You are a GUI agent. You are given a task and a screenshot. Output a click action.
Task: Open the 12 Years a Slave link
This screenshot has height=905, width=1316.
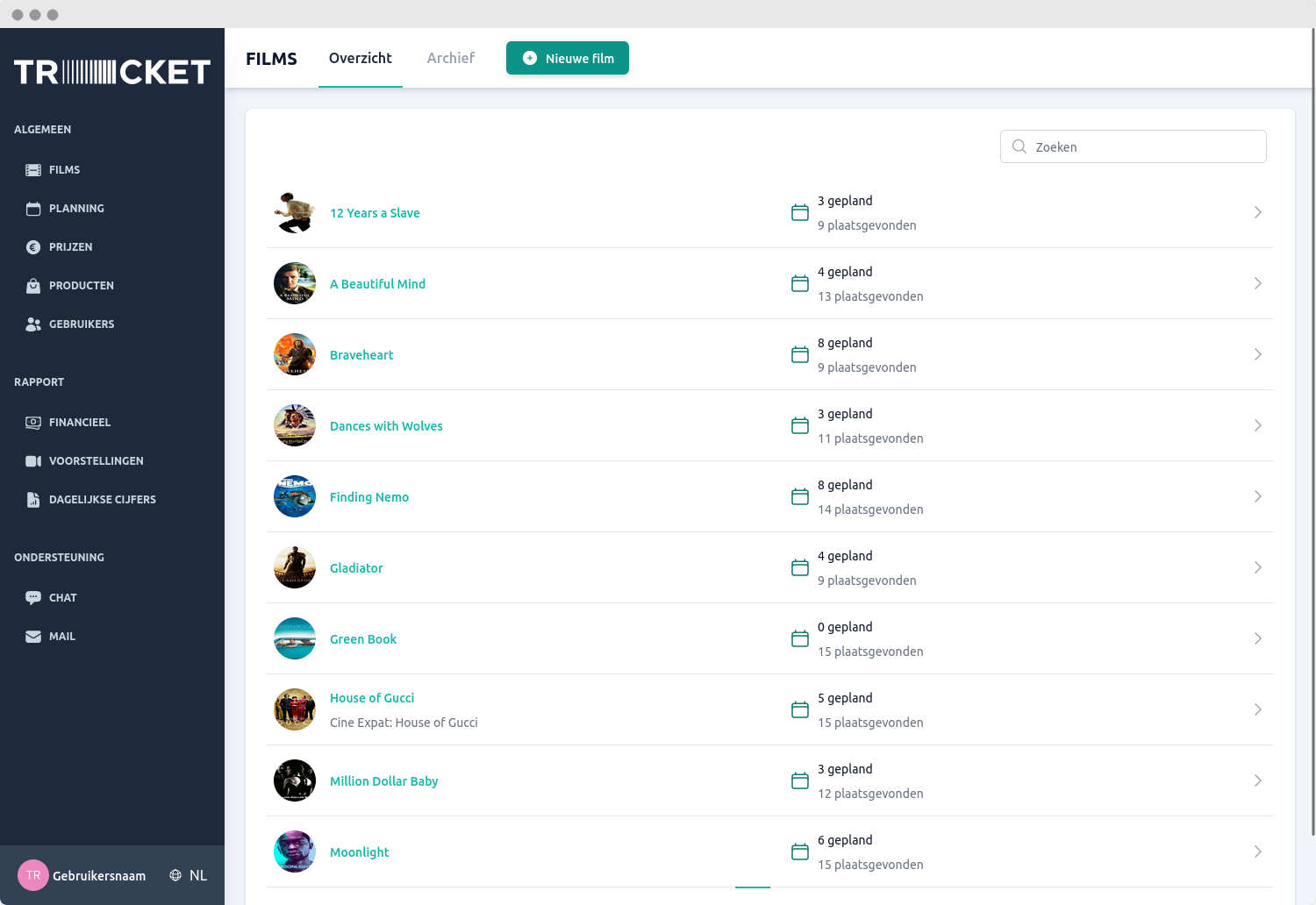[375, 213]
